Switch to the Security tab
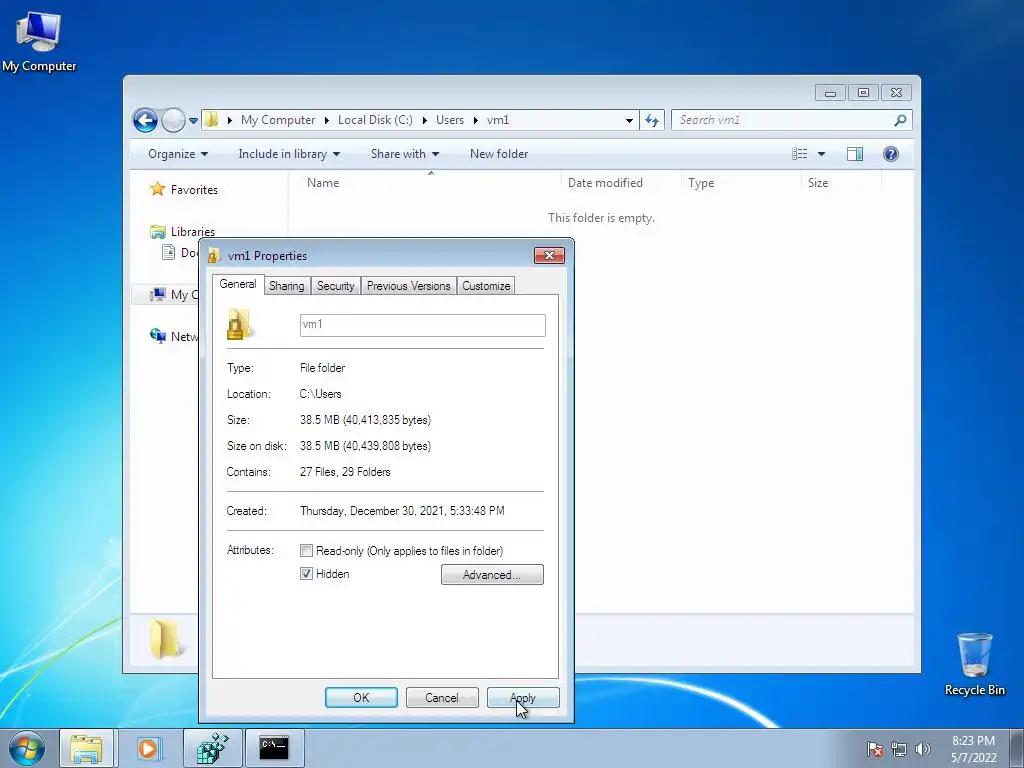Viewport: 1024px width, 768px height. click(336, 286)
